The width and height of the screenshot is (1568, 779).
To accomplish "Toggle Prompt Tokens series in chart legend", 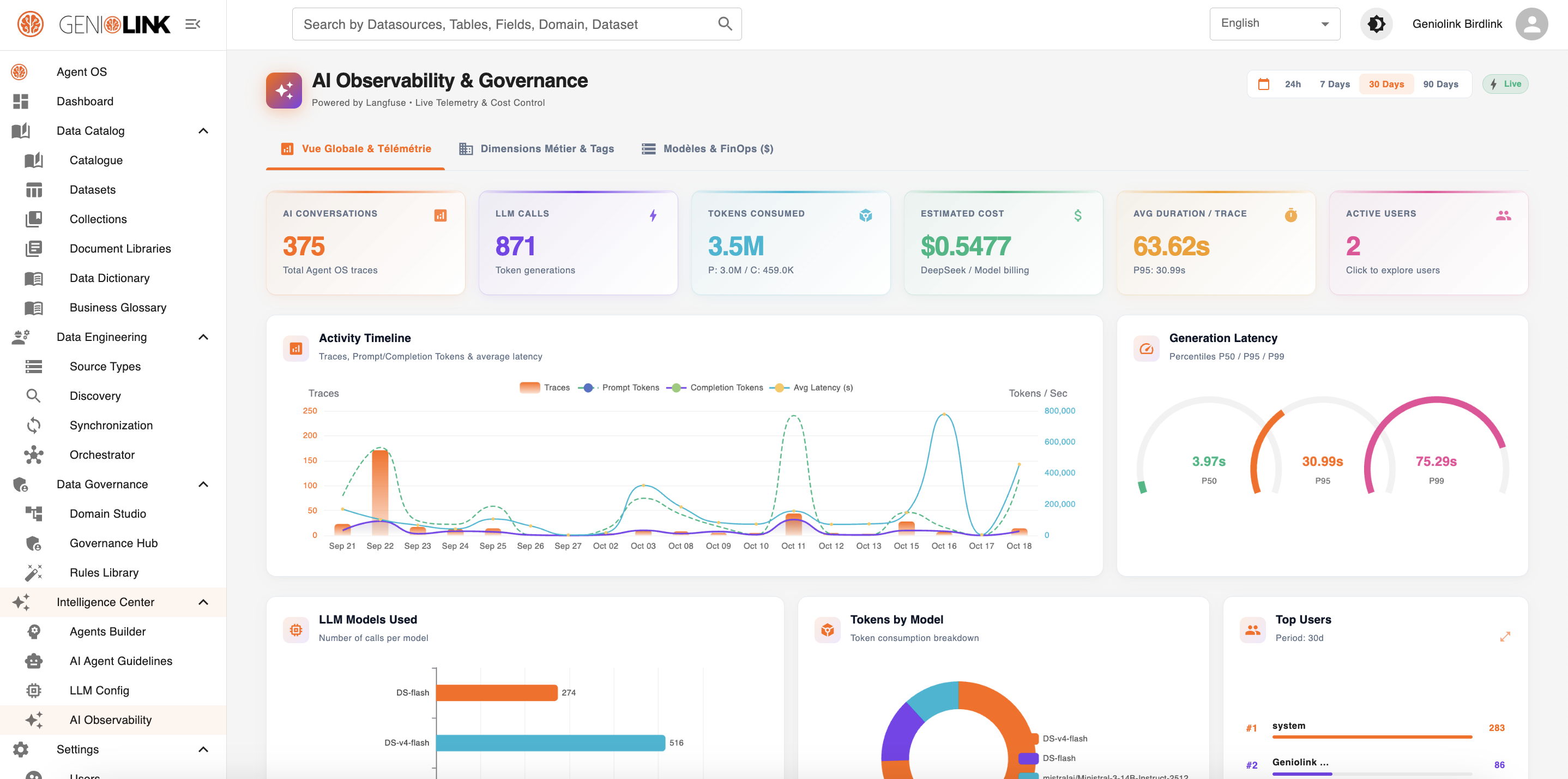I will 618,387.
